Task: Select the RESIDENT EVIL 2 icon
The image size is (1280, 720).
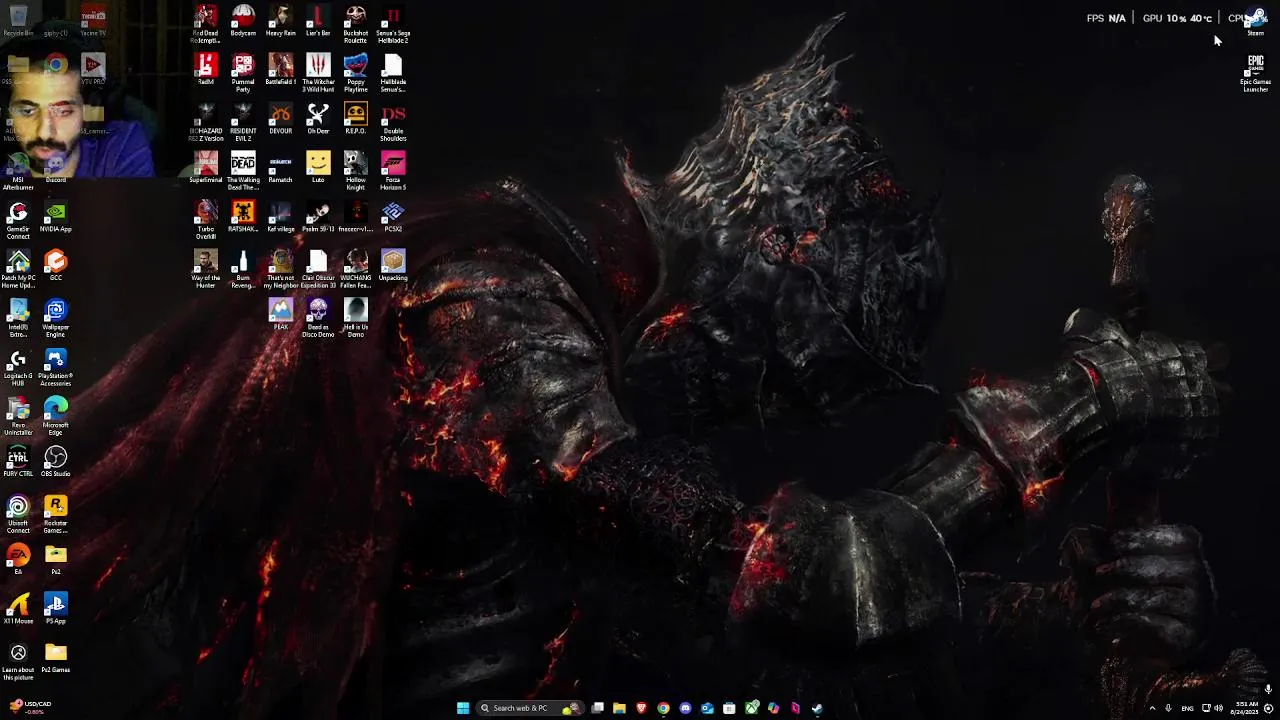Action: (243, 122)
